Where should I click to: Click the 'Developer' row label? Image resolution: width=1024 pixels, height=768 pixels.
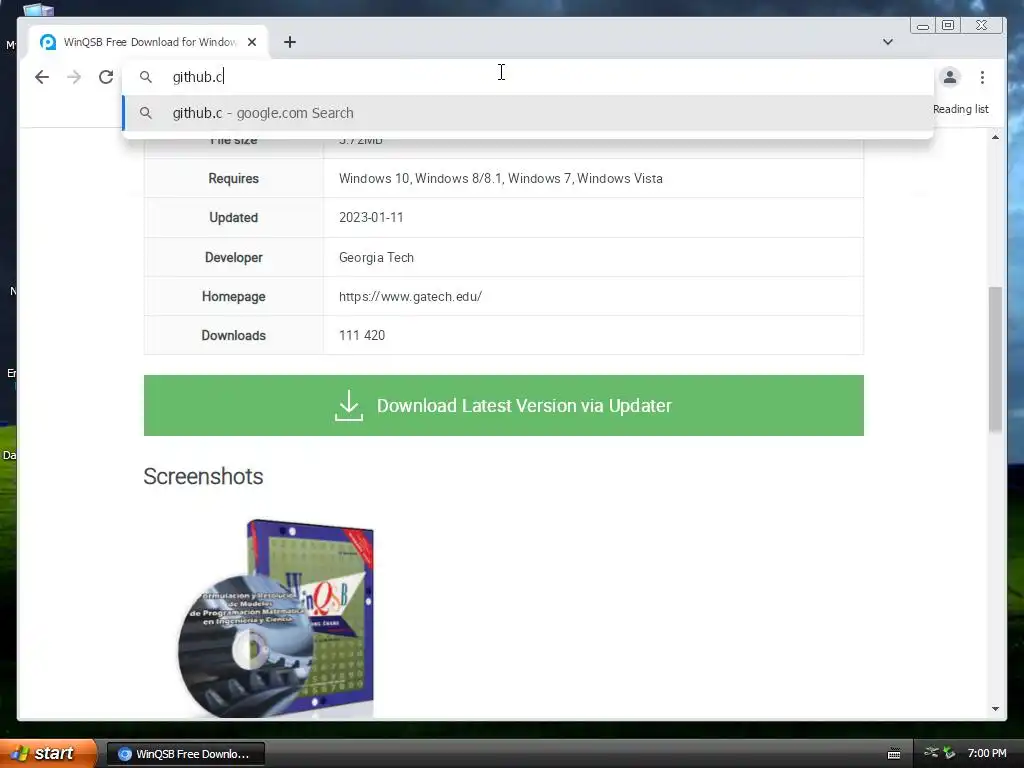[233, 257]
